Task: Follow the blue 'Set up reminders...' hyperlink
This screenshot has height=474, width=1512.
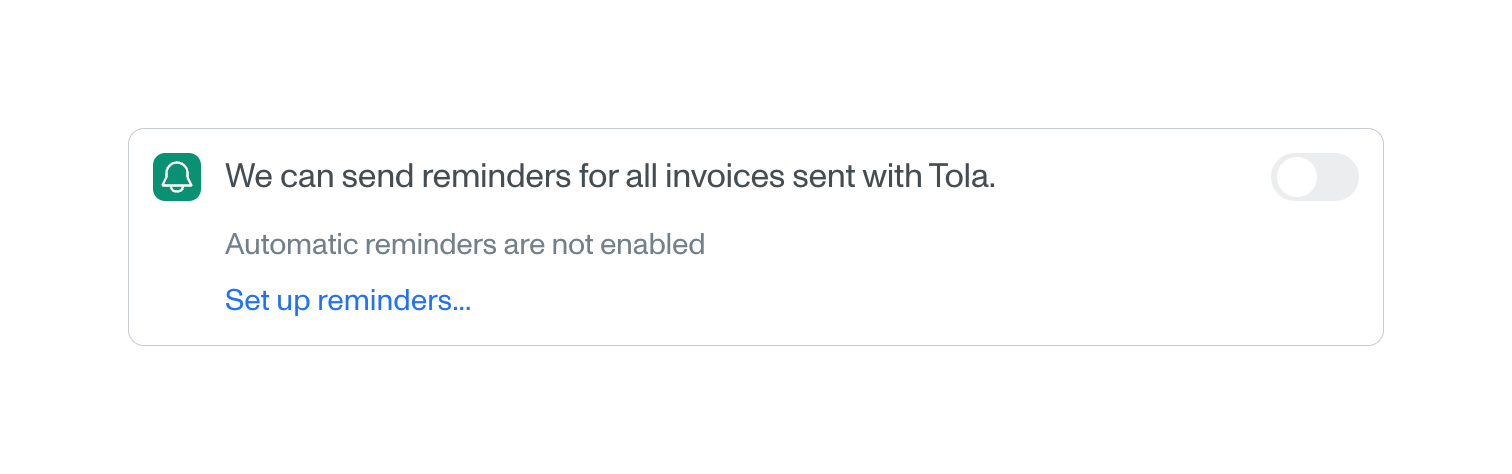Action: [348, 300]
